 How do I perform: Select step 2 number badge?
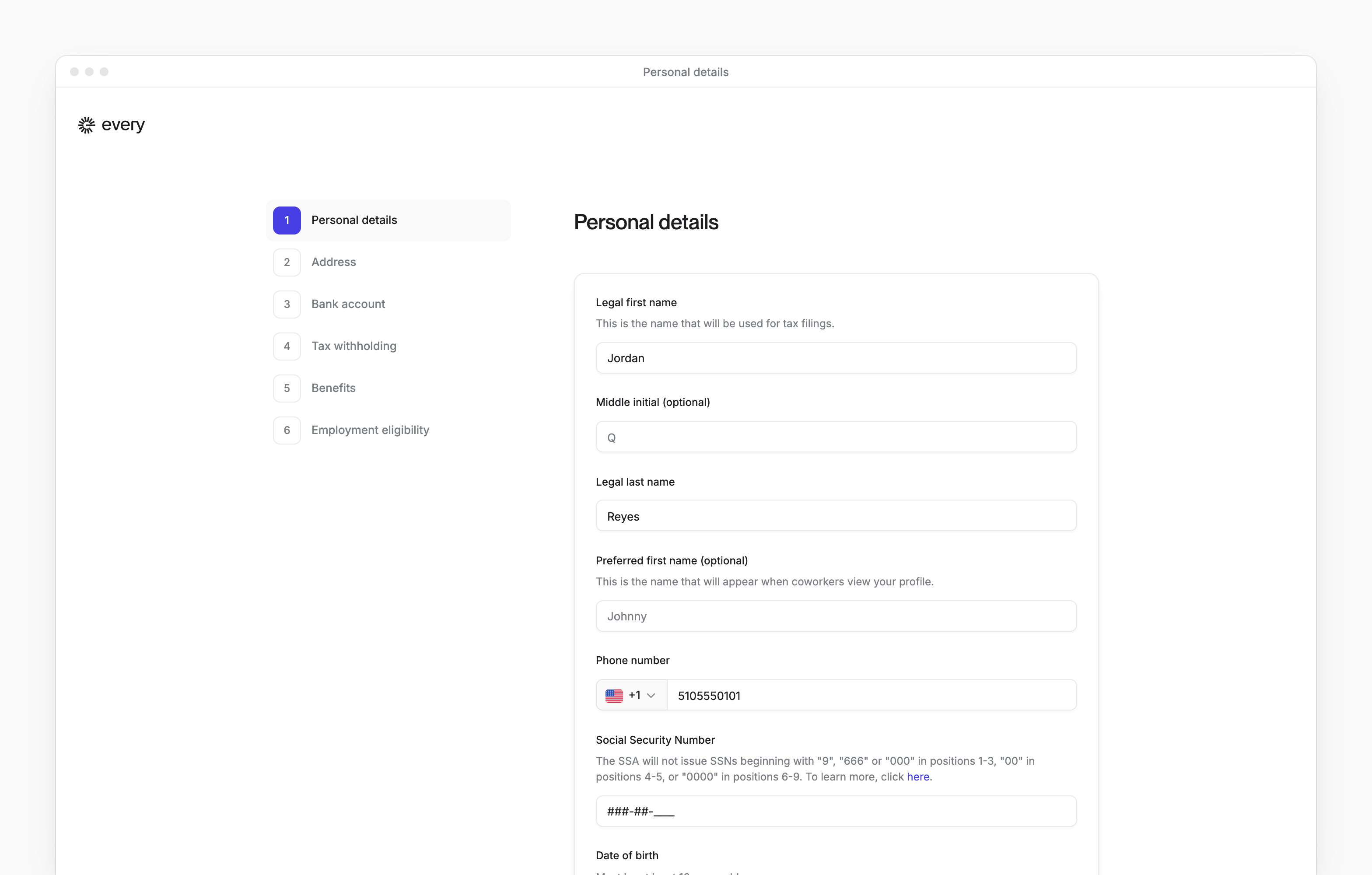[x=287, y=262]
